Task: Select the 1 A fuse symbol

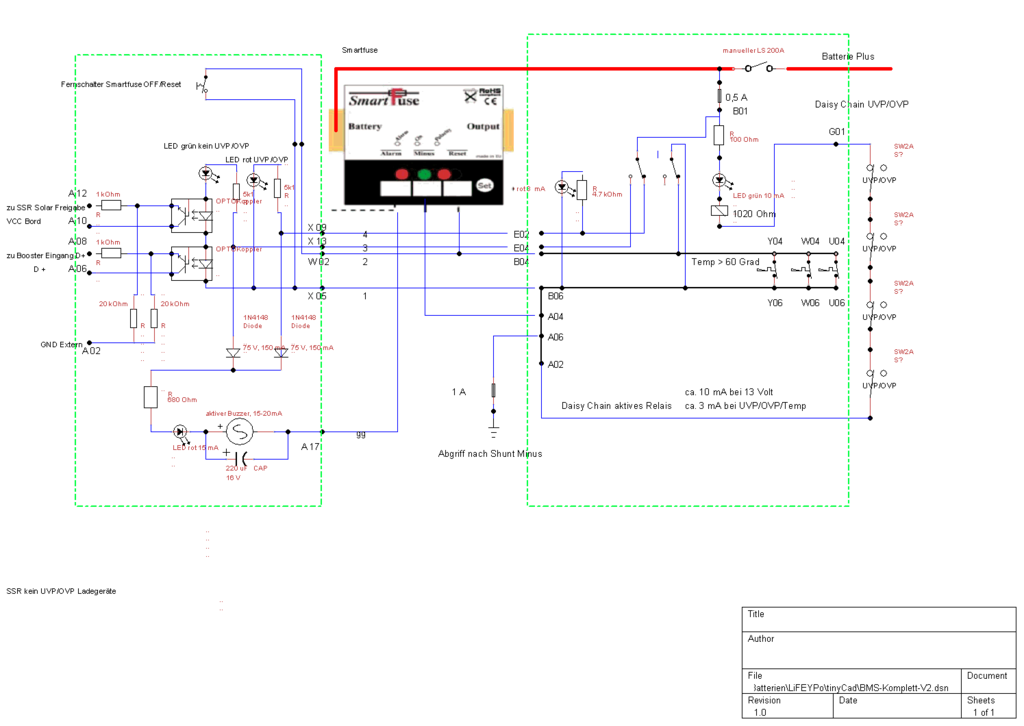Action: 493,390
